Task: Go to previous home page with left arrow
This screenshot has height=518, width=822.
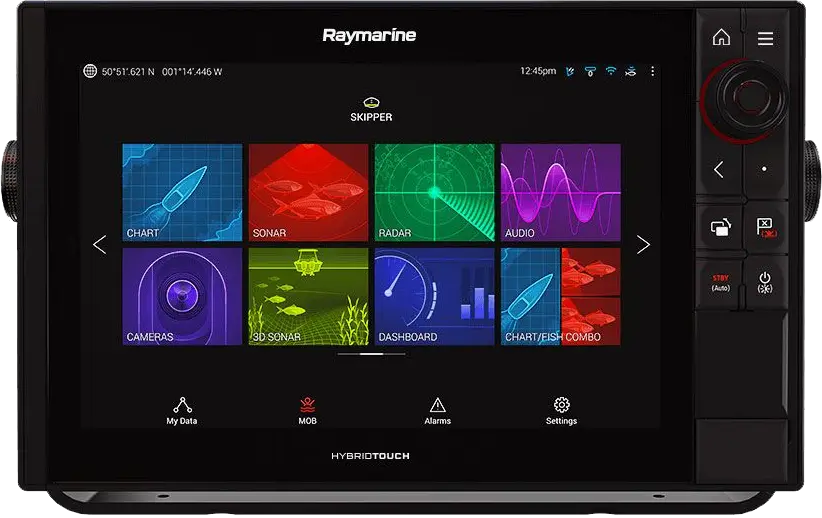Action: click(99, 245)
